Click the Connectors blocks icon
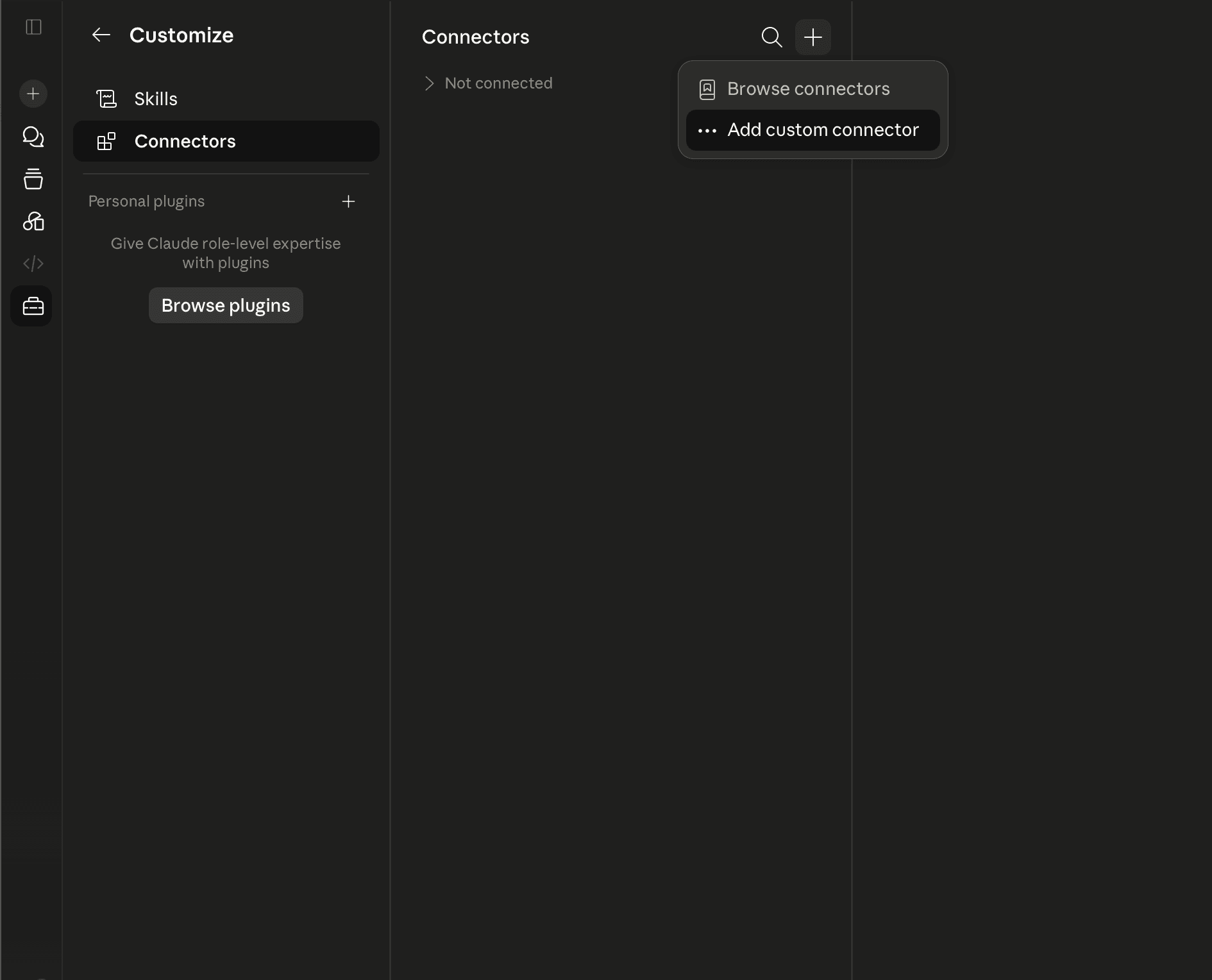 [x=106, y=141]
